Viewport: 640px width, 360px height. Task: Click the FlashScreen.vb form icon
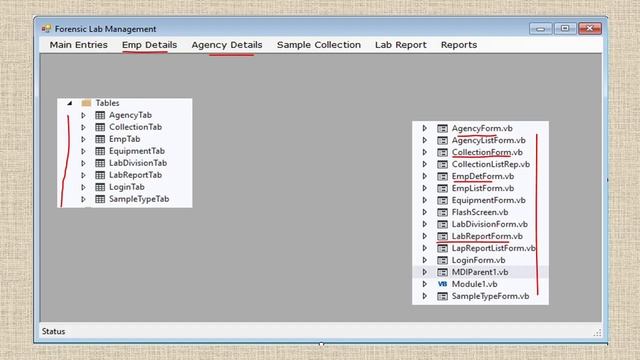pos(442,213)
